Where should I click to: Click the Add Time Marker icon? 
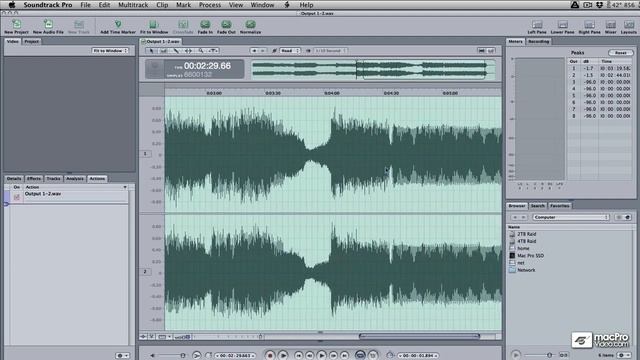(x=118, y=24)
